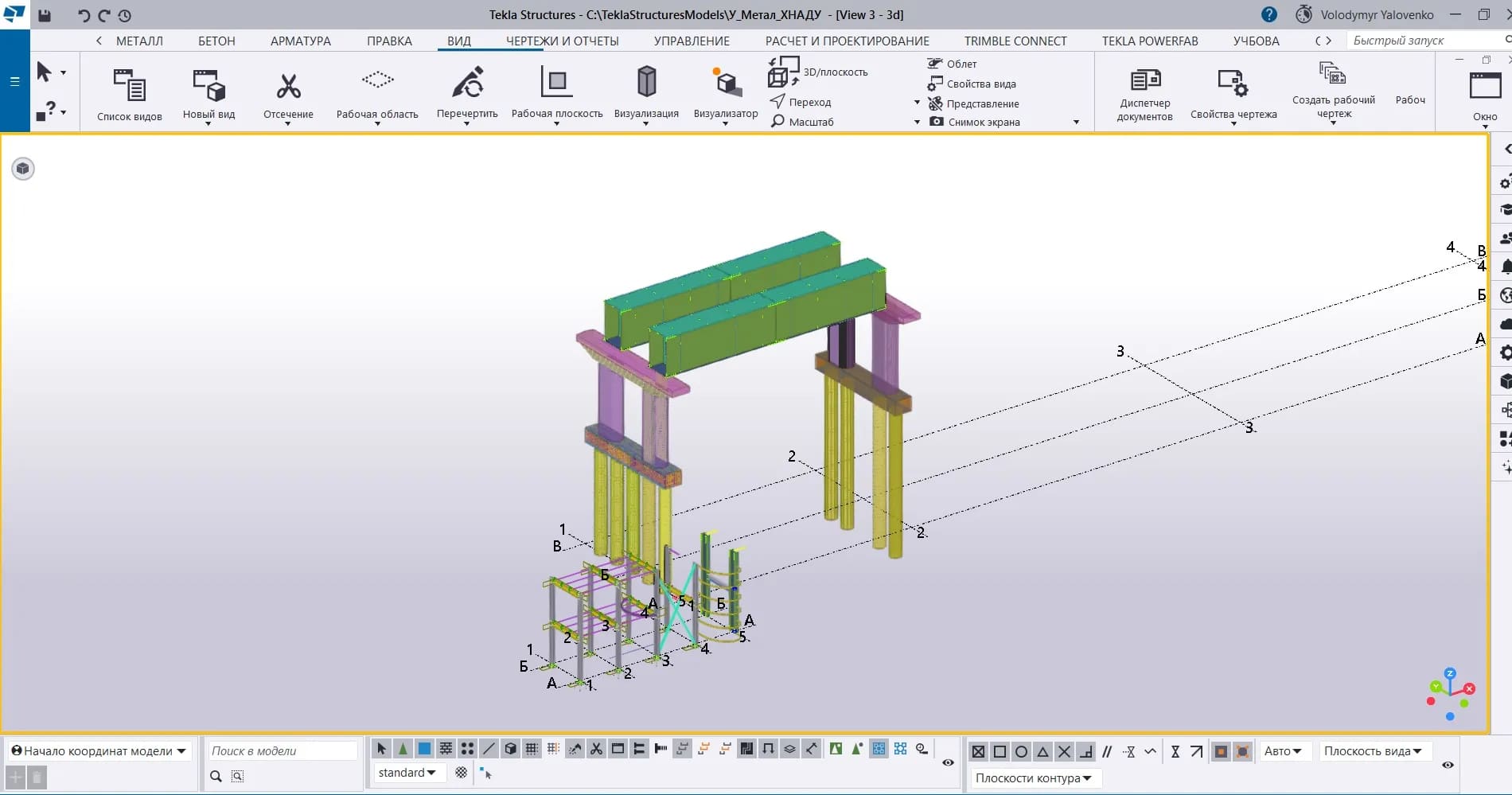The image size is (1512, 795).
Task: Click the Перечертить redraw icon
Action: point(467,84)
